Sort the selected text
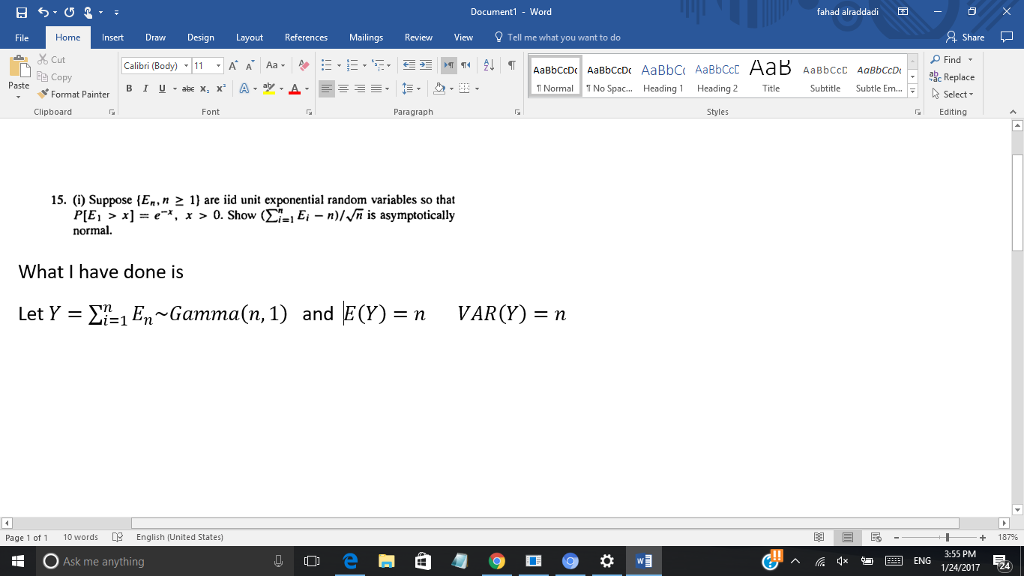Image resolution: width=1024 pixels, height=576 pixels. [x=488, y=64]
